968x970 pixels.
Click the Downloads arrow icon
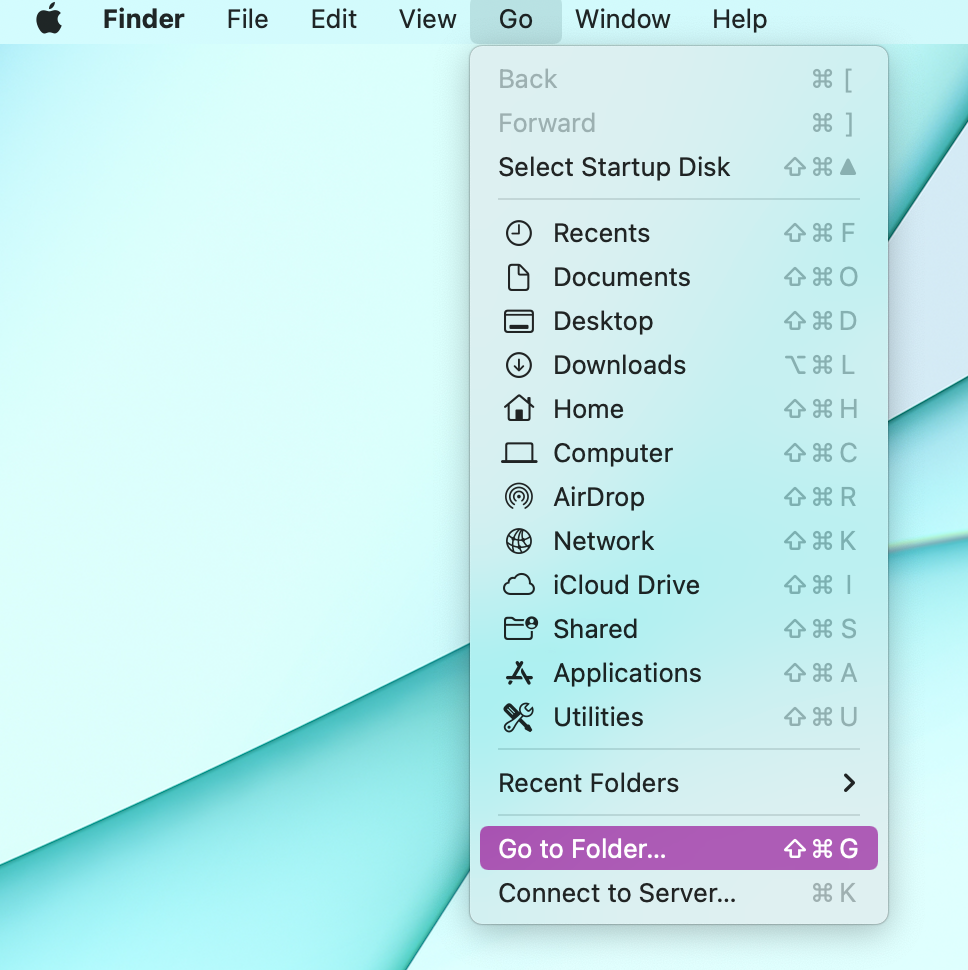pyautogui.click(x=518, y=365)
